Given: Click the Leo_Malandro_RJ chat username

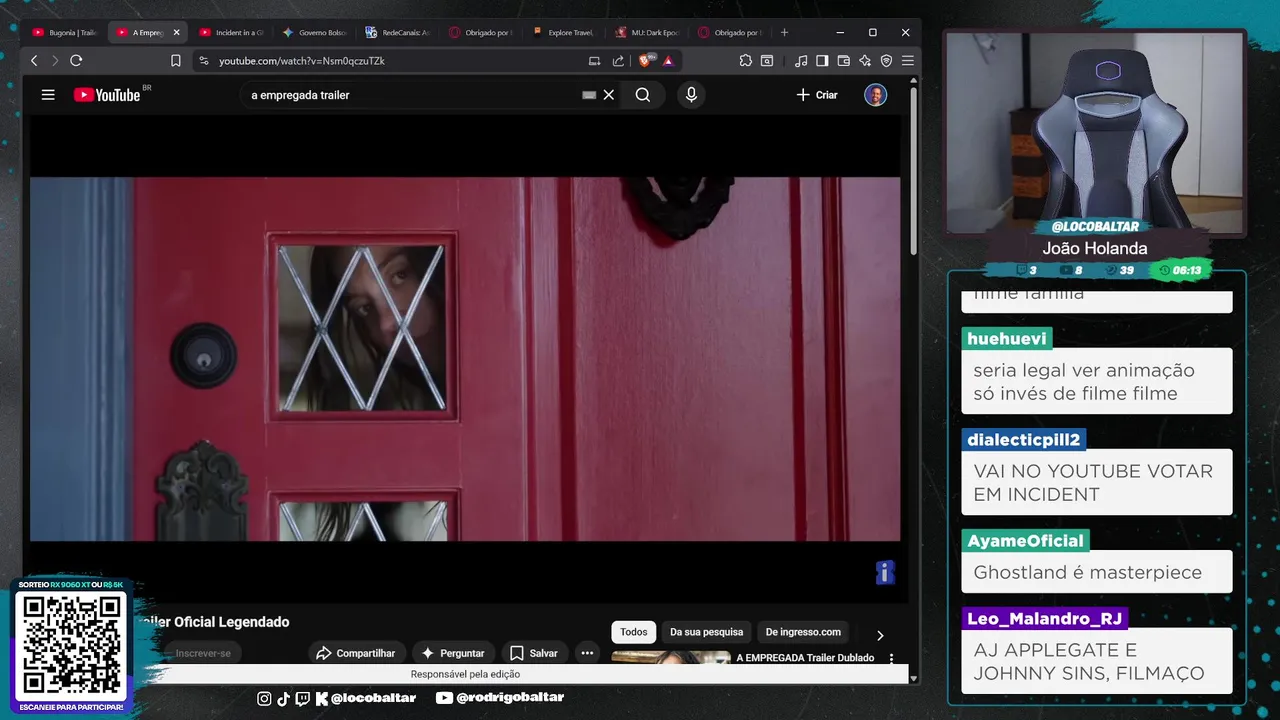Looking at the screenshot, I should click(x=1044, y=619).
